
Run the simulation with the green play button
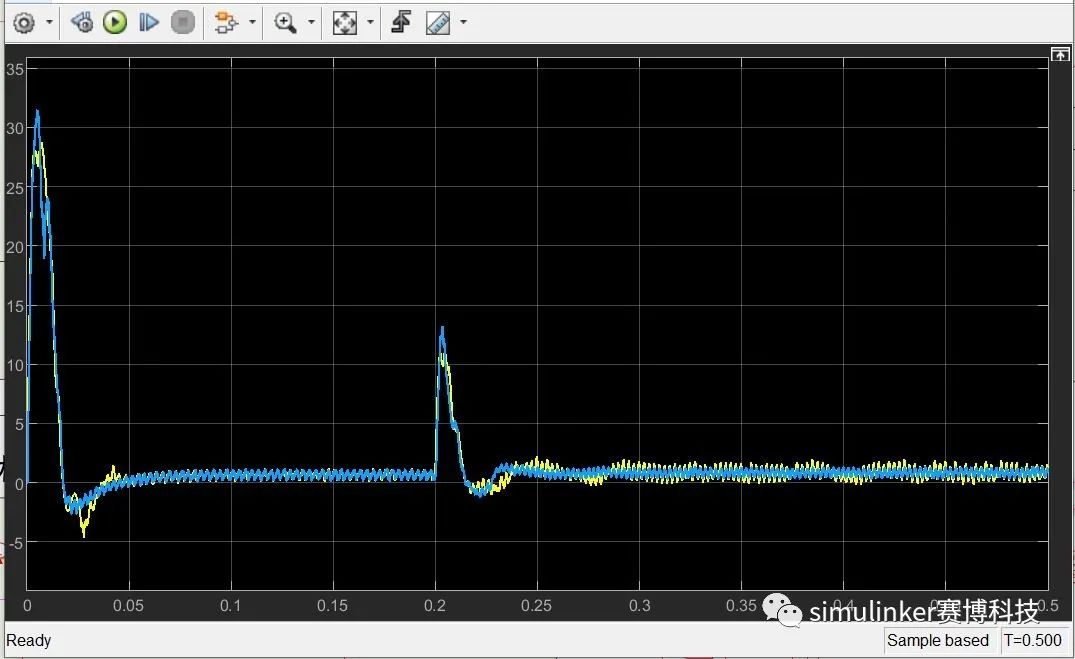[x=115, y=23]
